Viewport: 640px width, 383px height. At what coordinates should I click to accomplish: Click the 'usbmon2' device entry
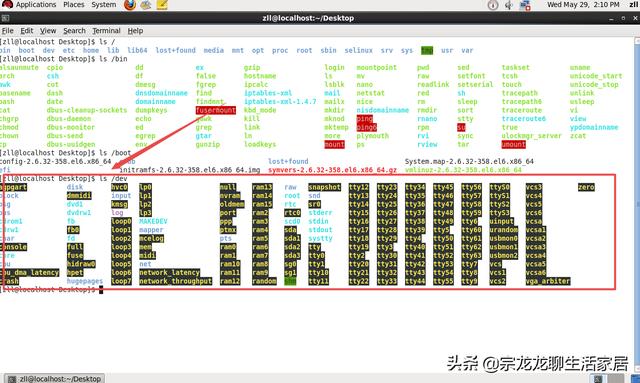click(504, 256)
